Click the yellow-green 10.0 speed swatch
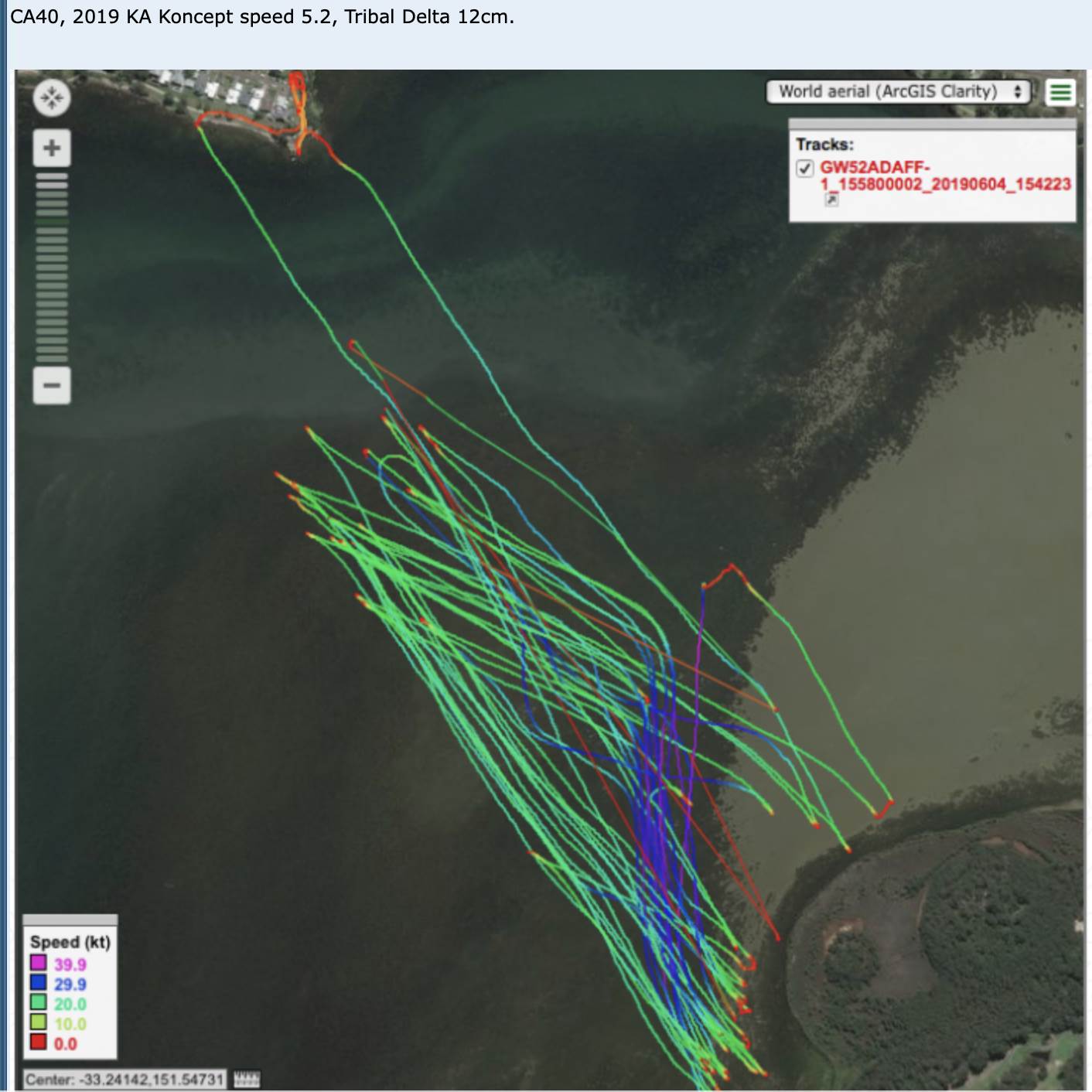The width and height of the screenshot is (1092, 1092). [x=38, y=1022]
